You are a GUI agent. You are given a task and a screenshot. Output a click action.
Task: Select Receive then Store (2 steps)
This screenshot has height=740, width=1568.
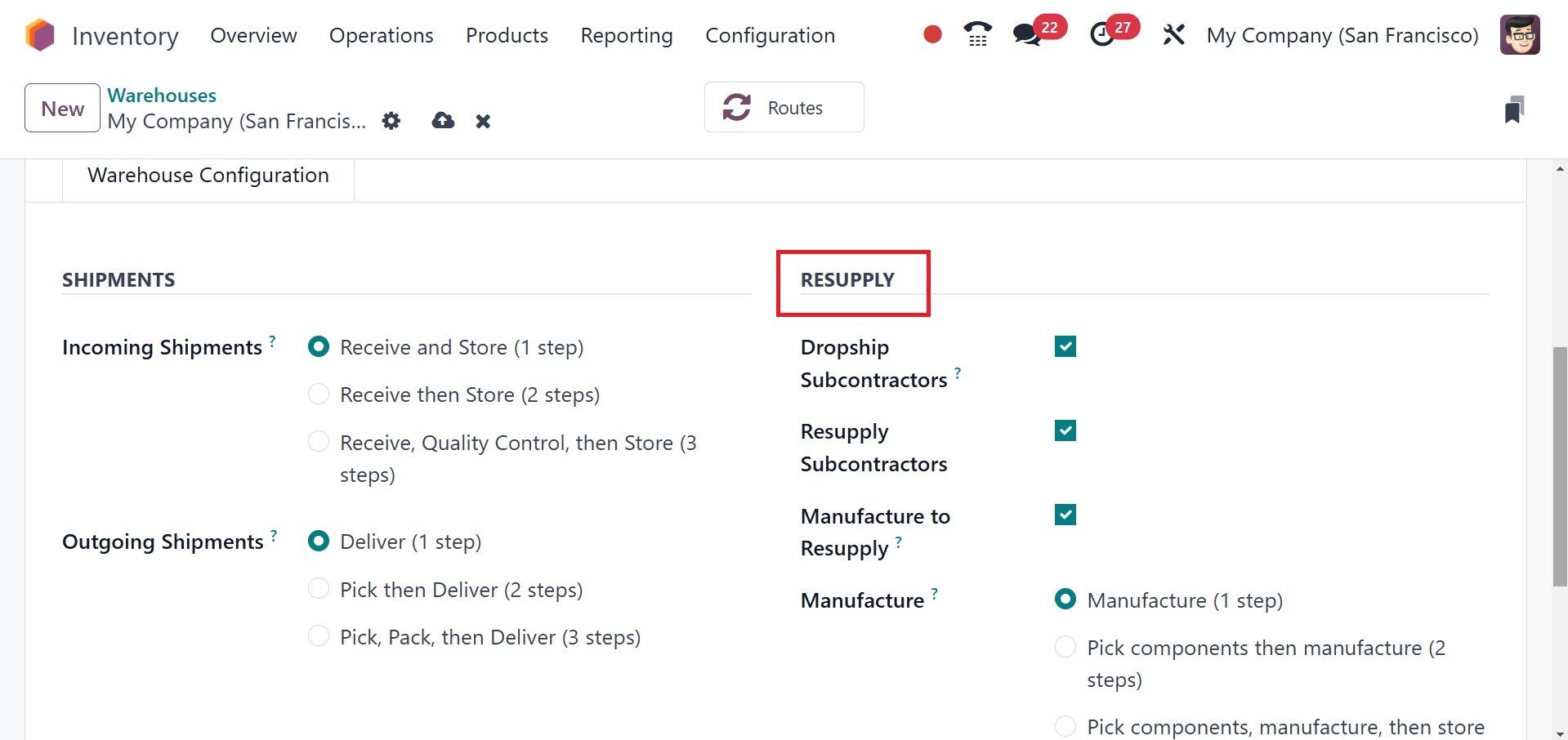click(319, 395)
